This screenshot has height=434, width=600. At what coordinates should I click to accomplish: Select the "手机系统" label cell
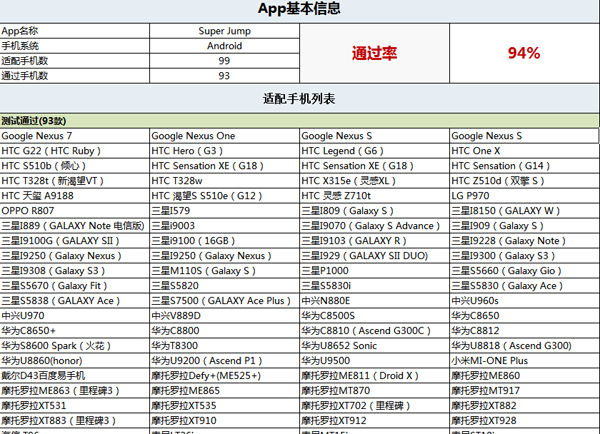click(x=75, y=46)
